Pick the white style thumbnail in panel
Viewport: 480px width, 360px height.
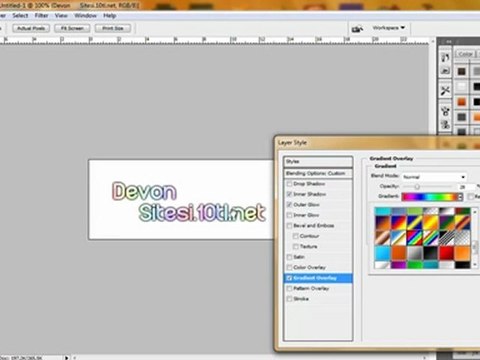pyautogui.click(x=462, y=87)
